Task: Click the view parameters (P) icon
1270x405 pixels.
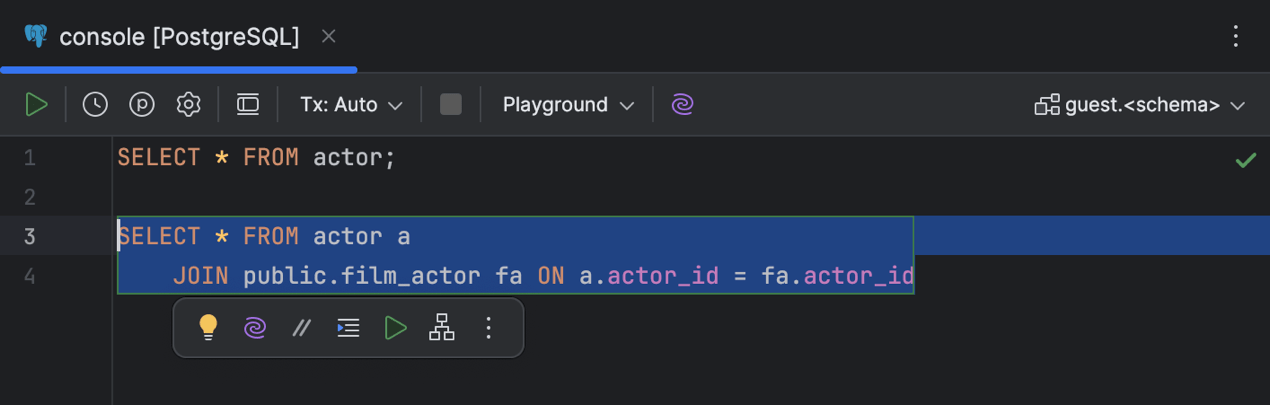Action: point(142,104)
